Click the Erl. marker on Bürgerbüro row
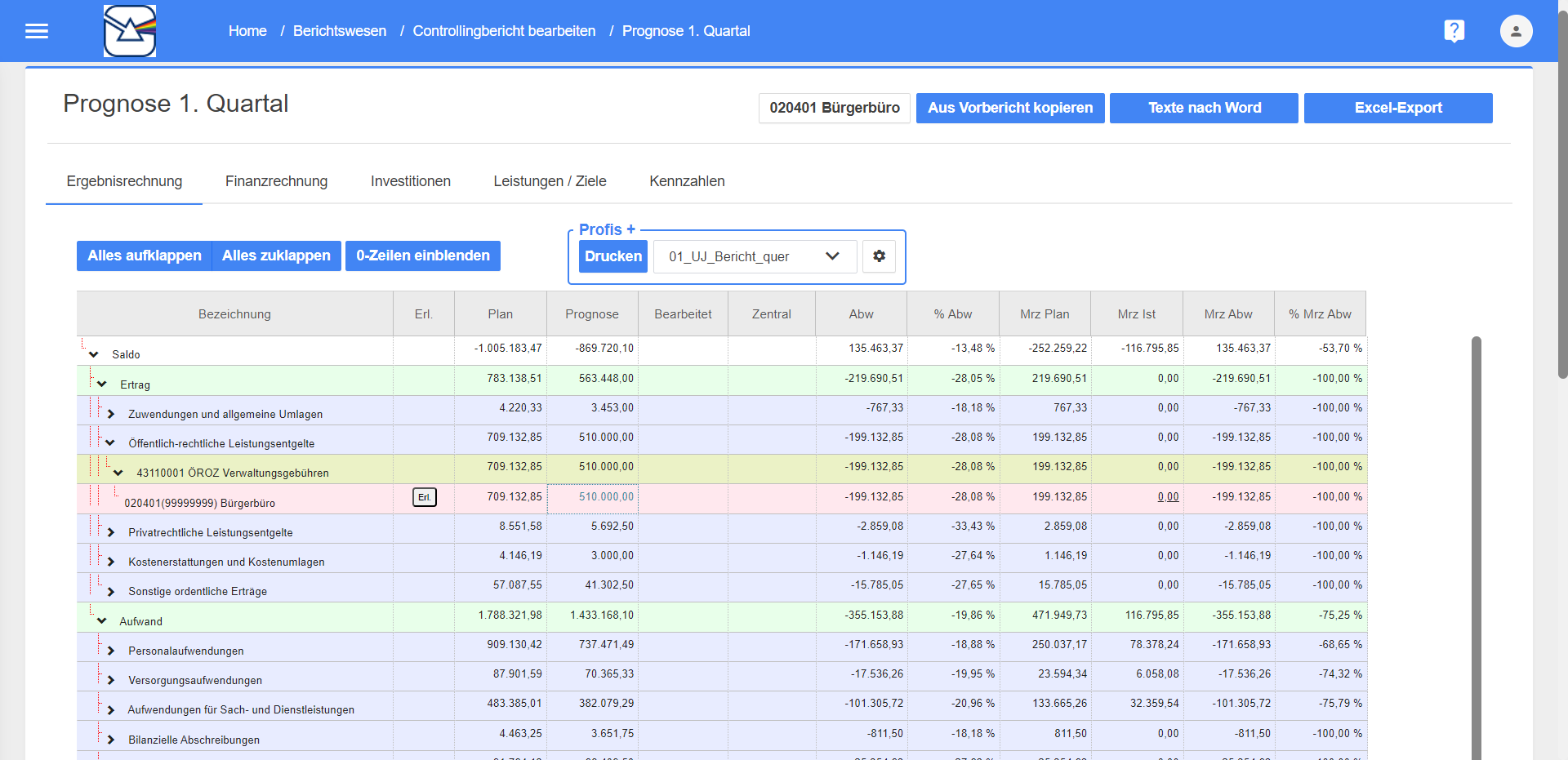Screen dimensions: 1568x760 coord(424,497)
